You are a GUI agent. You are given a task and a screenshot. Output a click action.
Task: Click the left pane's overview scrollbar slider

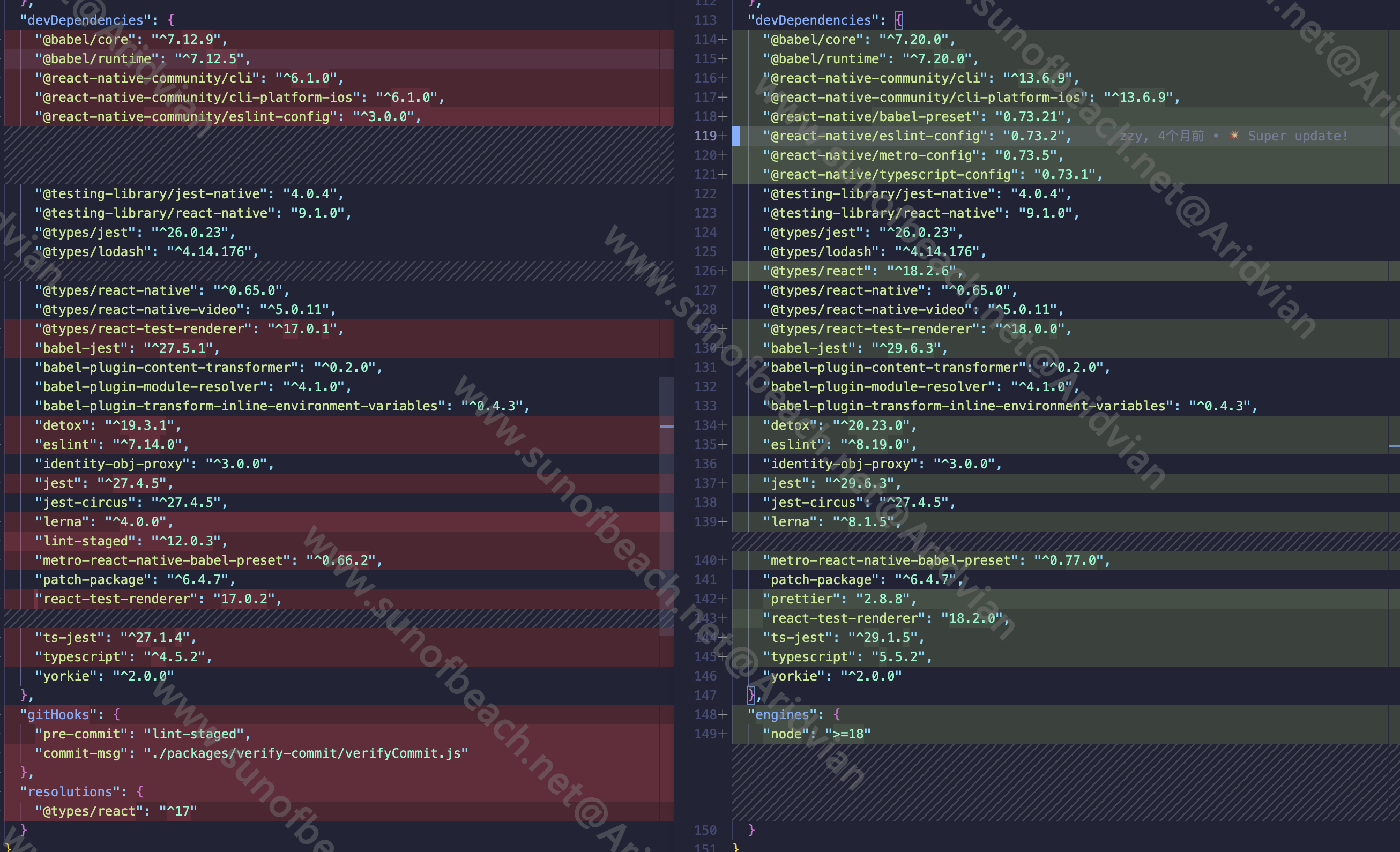pos(666,506)
